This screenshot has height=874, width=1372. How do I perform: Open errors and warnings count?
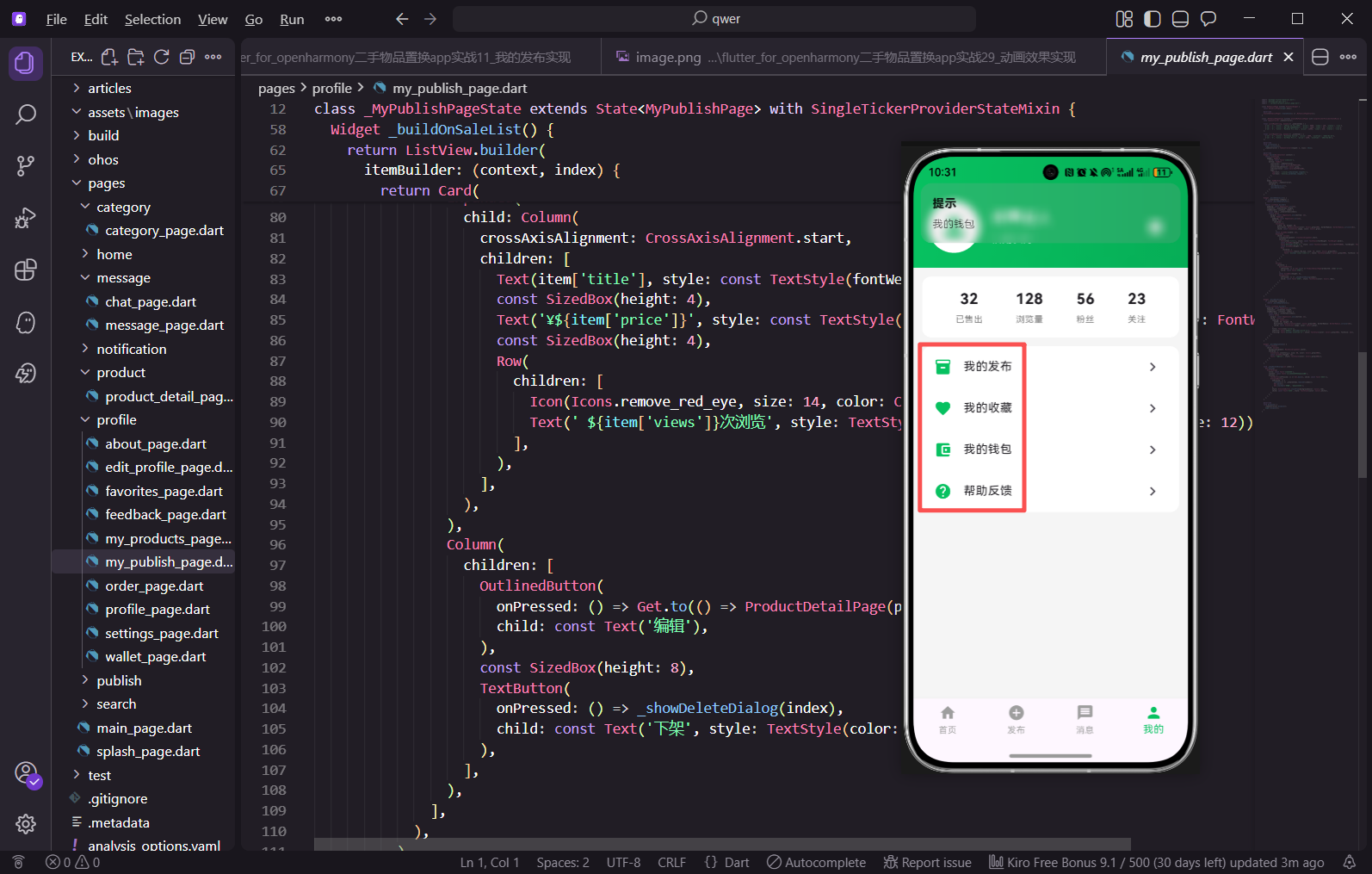click(72, 862)
